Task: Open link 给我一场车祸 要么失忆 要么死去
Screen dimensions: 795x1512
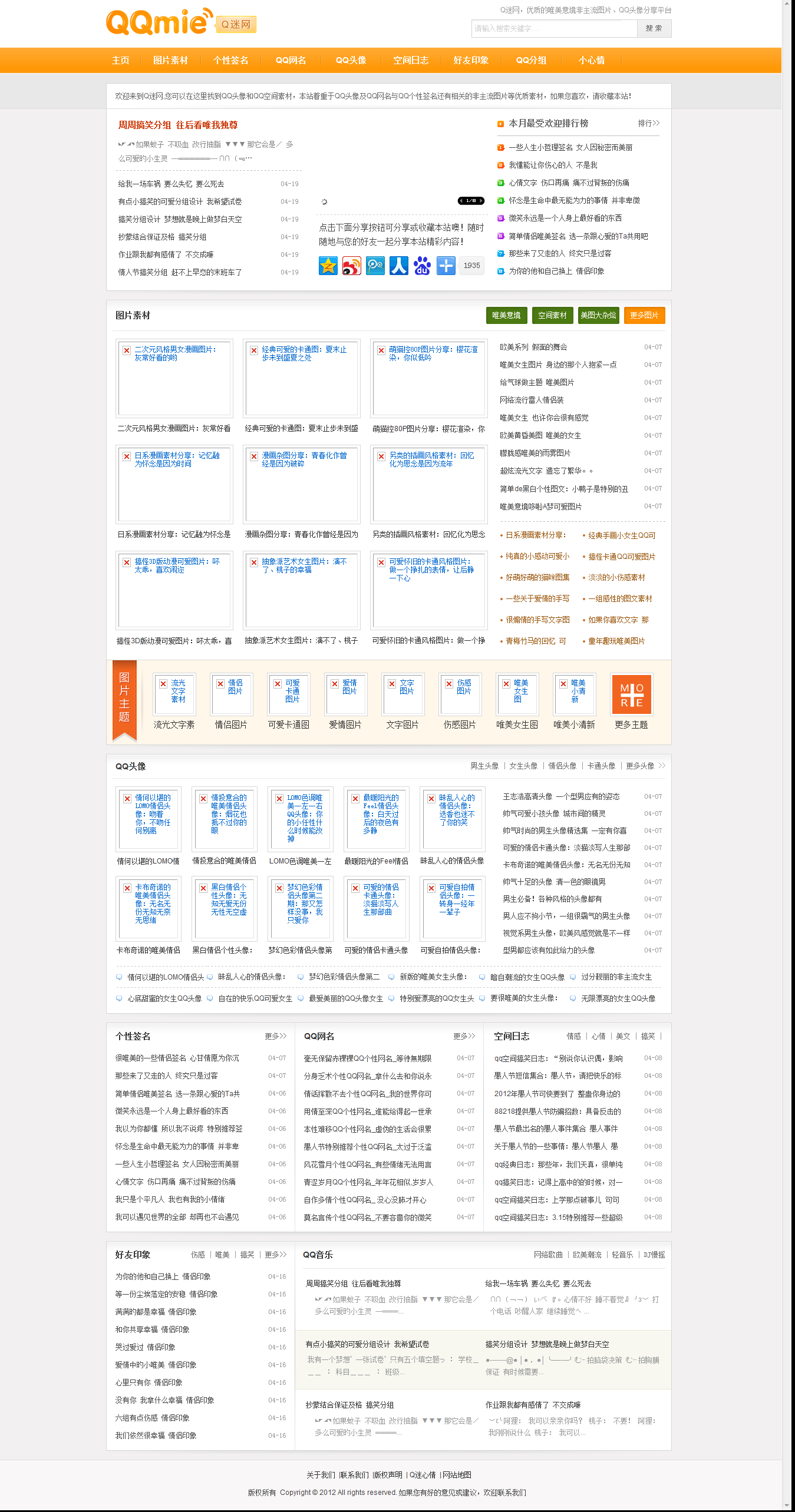Action: 171,184
